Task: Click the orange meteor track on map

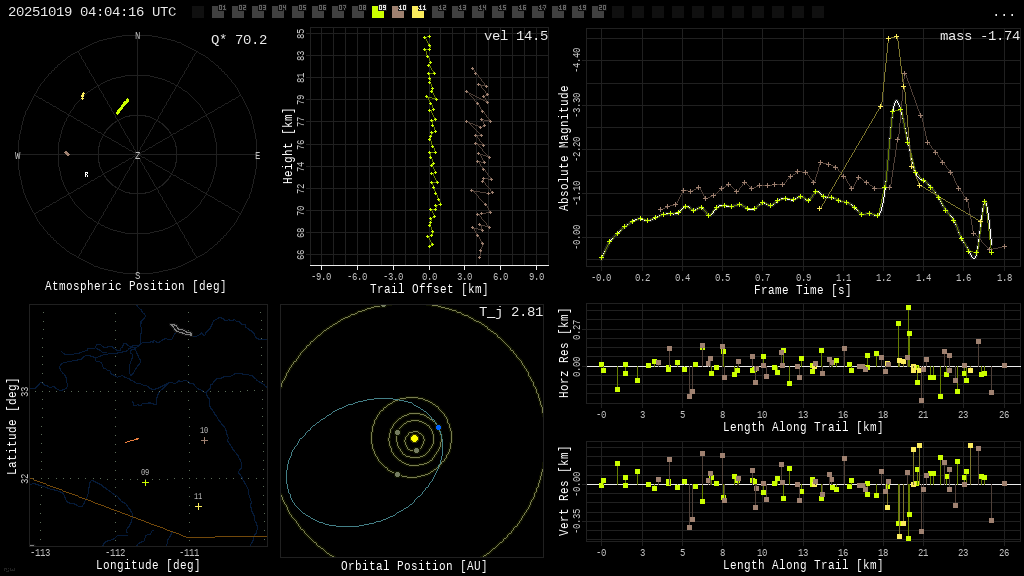Action: pos(132,440)
